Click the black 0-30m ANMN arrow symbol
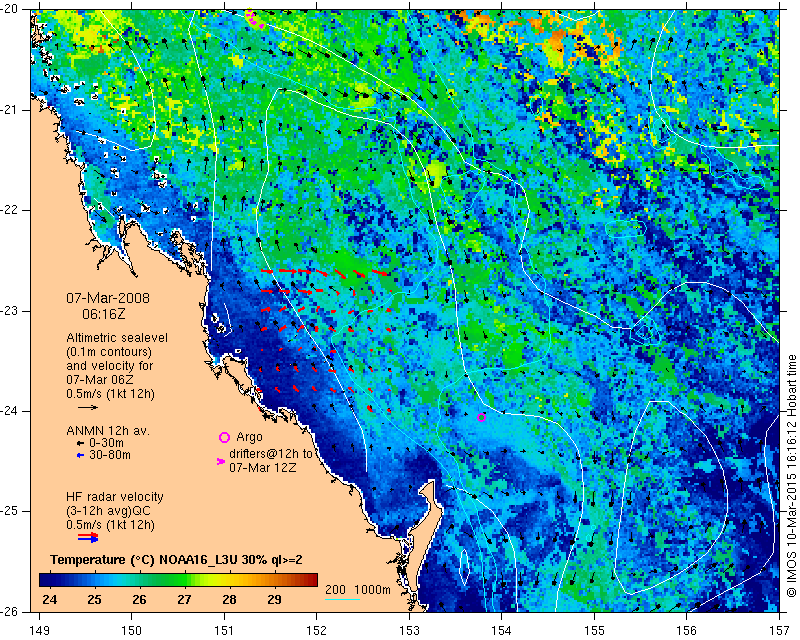800x640 pixels. (80, 443)
